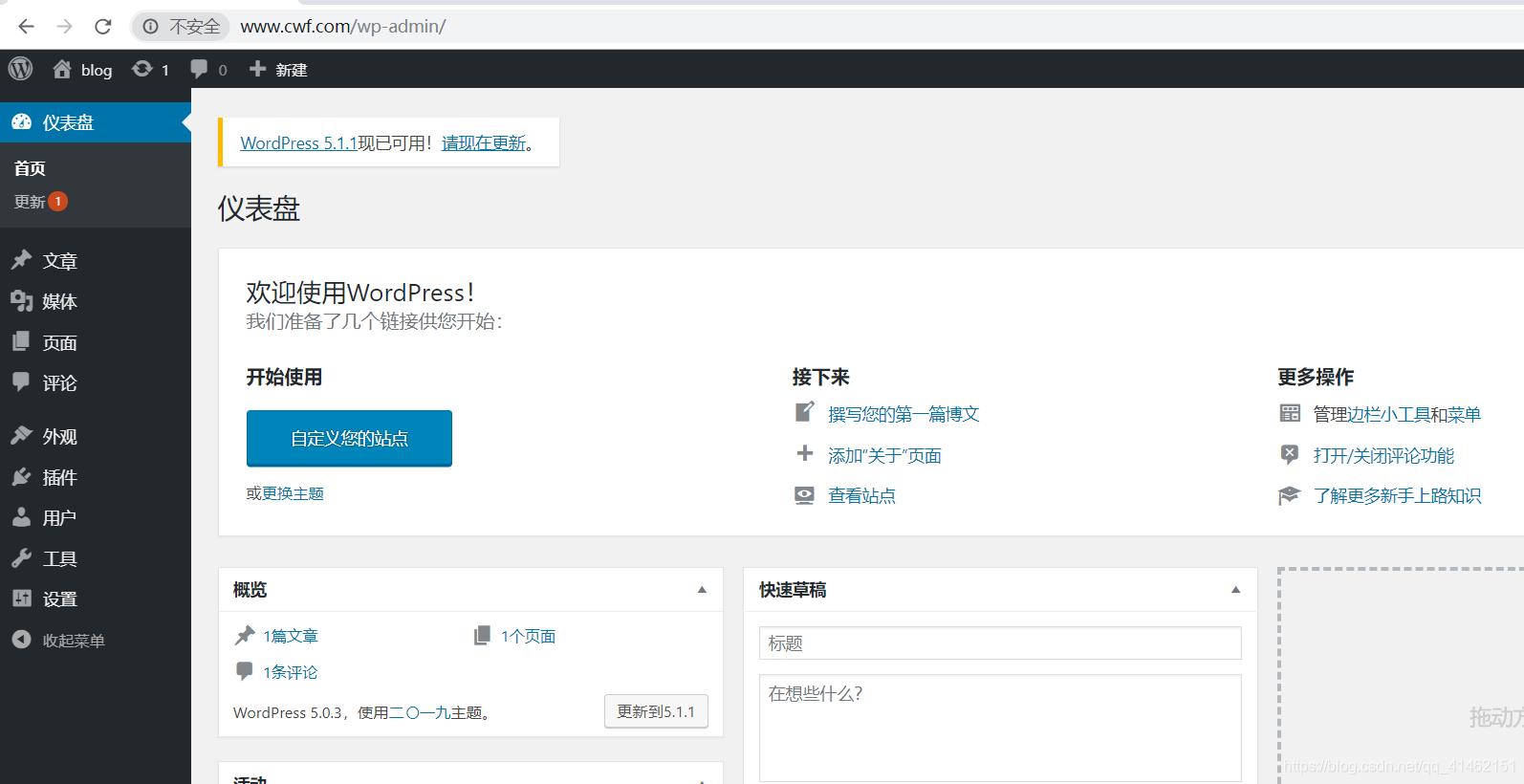Open the comments bubble icon in admin bar
Screen dimensions: 1524x784
pyautogui.click(x=199, y=69)
